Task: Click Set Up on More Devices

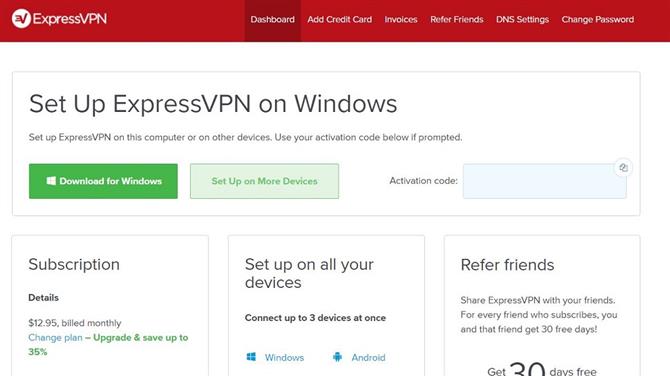Action: coord(264,181)
